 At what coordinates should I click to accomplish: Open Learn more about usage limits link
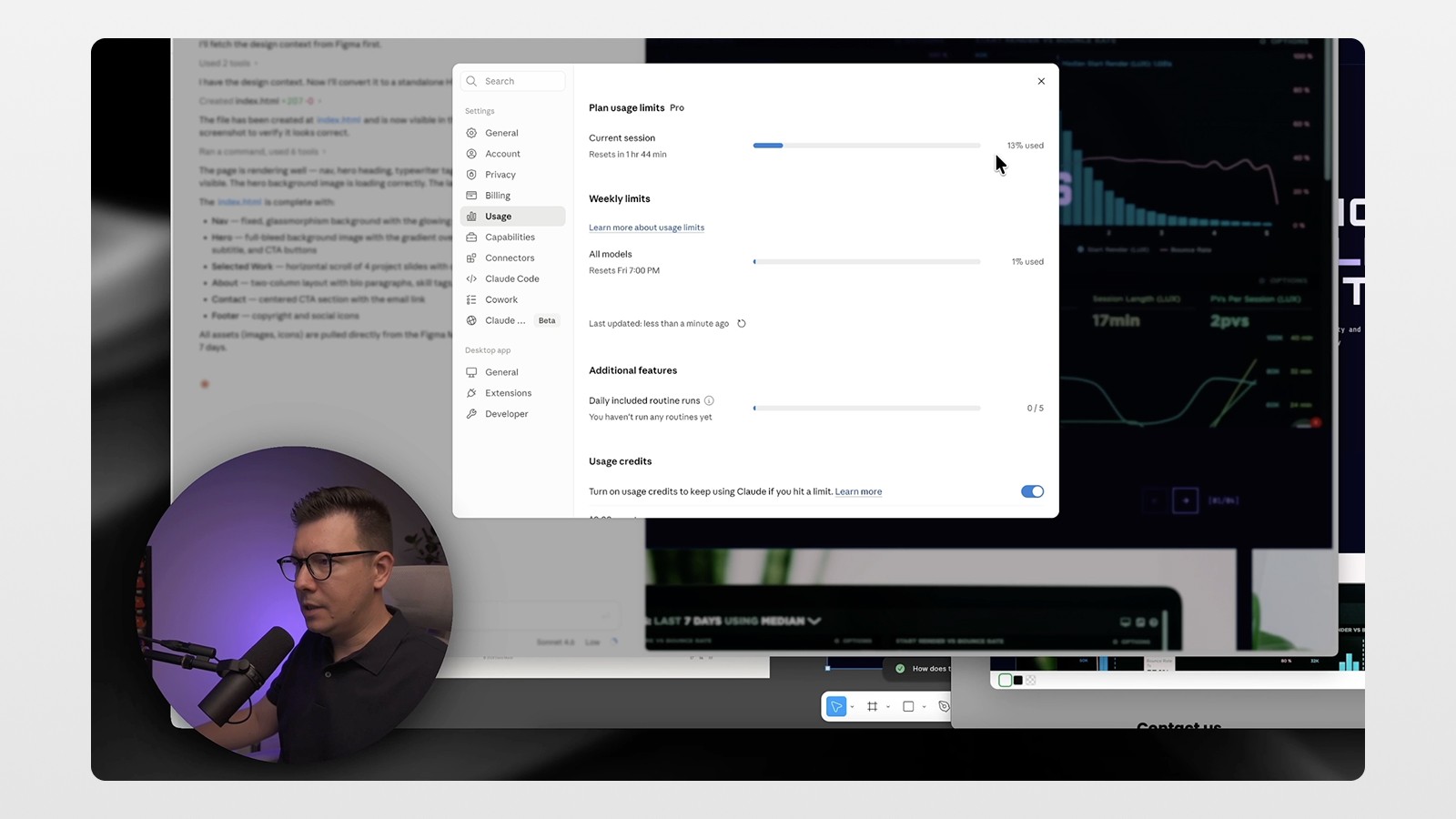646,227
